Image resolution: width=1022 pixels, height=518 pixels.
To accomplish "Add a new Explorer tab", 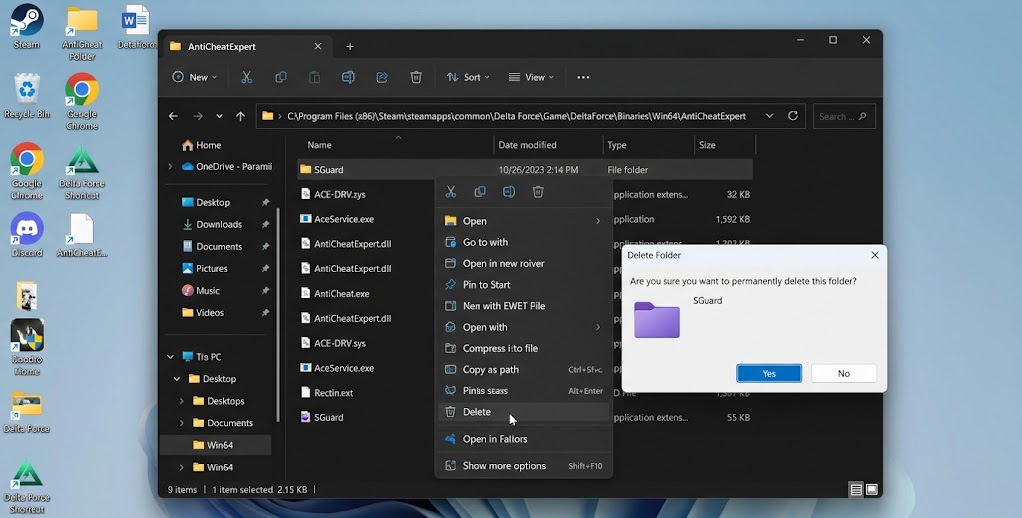I will pos(350,46).
